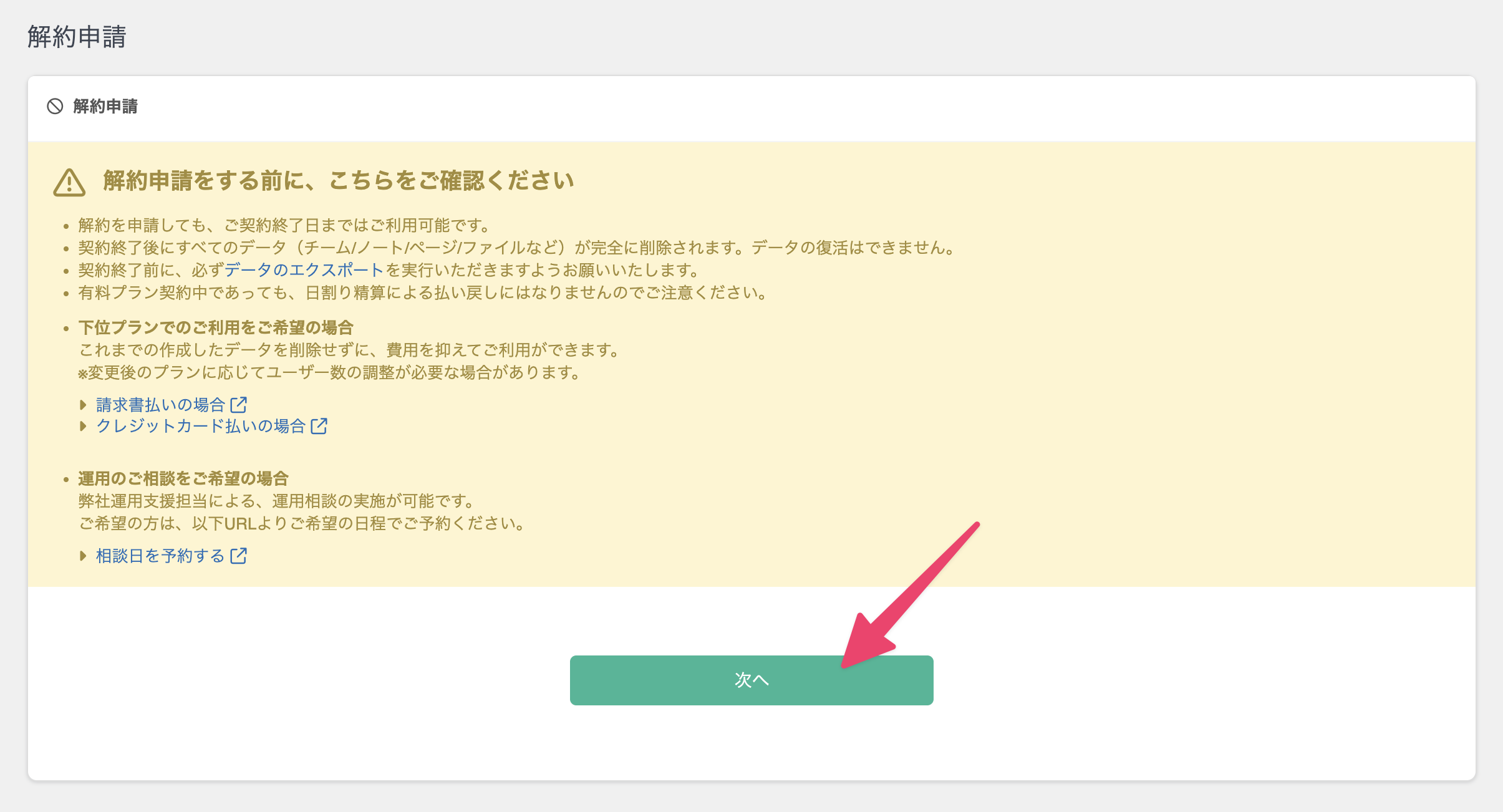Click the triangle marker before 相談日を予約する
The height and width of the screenshot is (812, 1503).
[x=83, y=556]
